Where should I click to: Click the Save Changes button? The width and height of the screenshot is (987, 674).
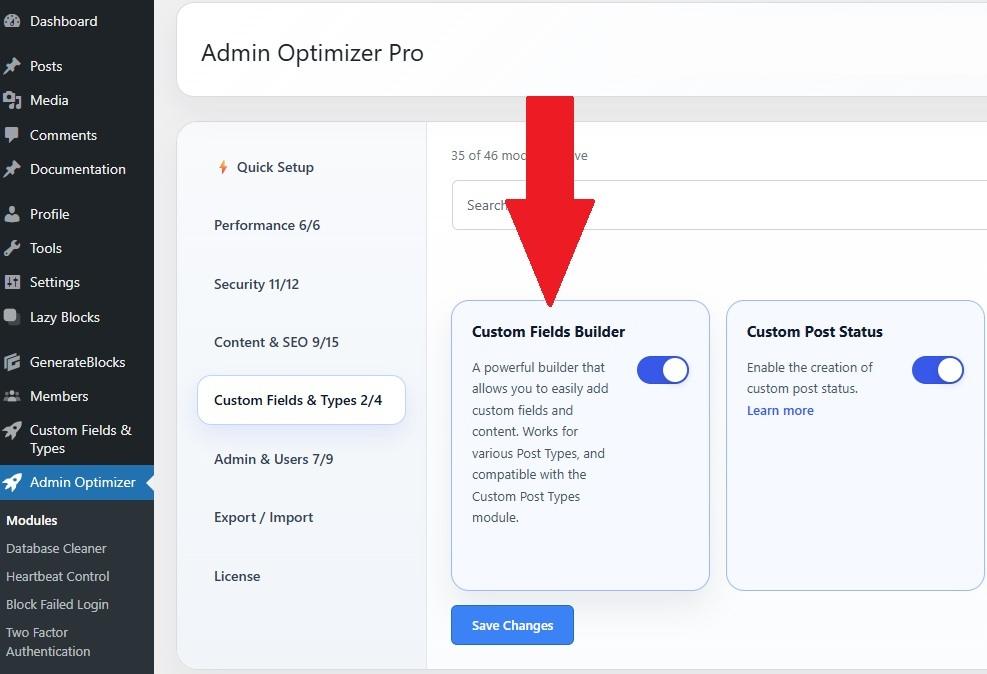coord(512,625)
